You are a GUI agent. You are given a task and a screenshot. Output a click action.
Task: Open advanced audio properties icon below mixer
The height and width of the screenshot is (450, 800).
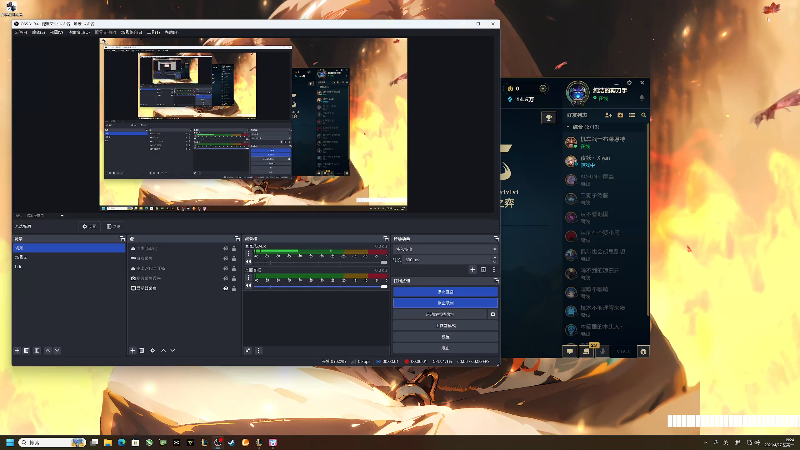coord(248,351)
